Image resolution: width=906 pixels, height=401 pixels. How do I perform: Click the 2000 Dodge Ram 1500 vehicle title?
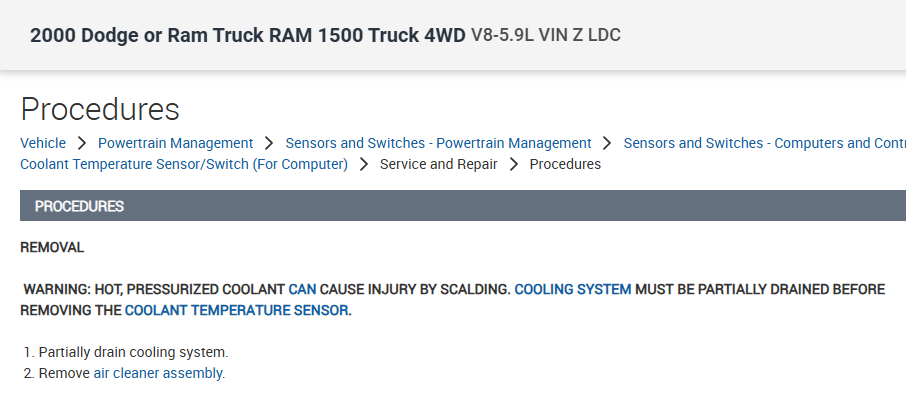(x=247, y=35)
